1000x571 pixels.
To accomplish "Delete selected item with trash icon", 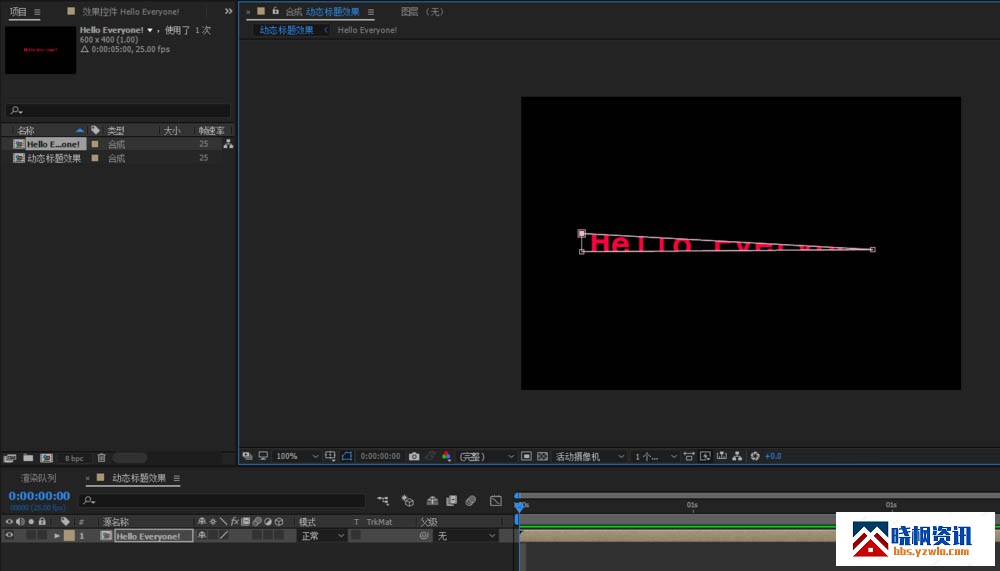I will coord(101,458).
